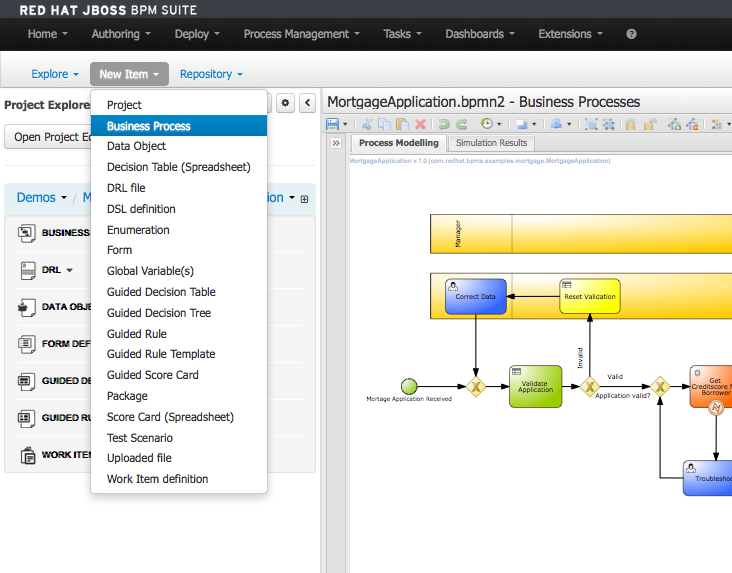Open the Authoring menu
The height and width of the screenshot is (573, 732).
click(x=121, y=34)
